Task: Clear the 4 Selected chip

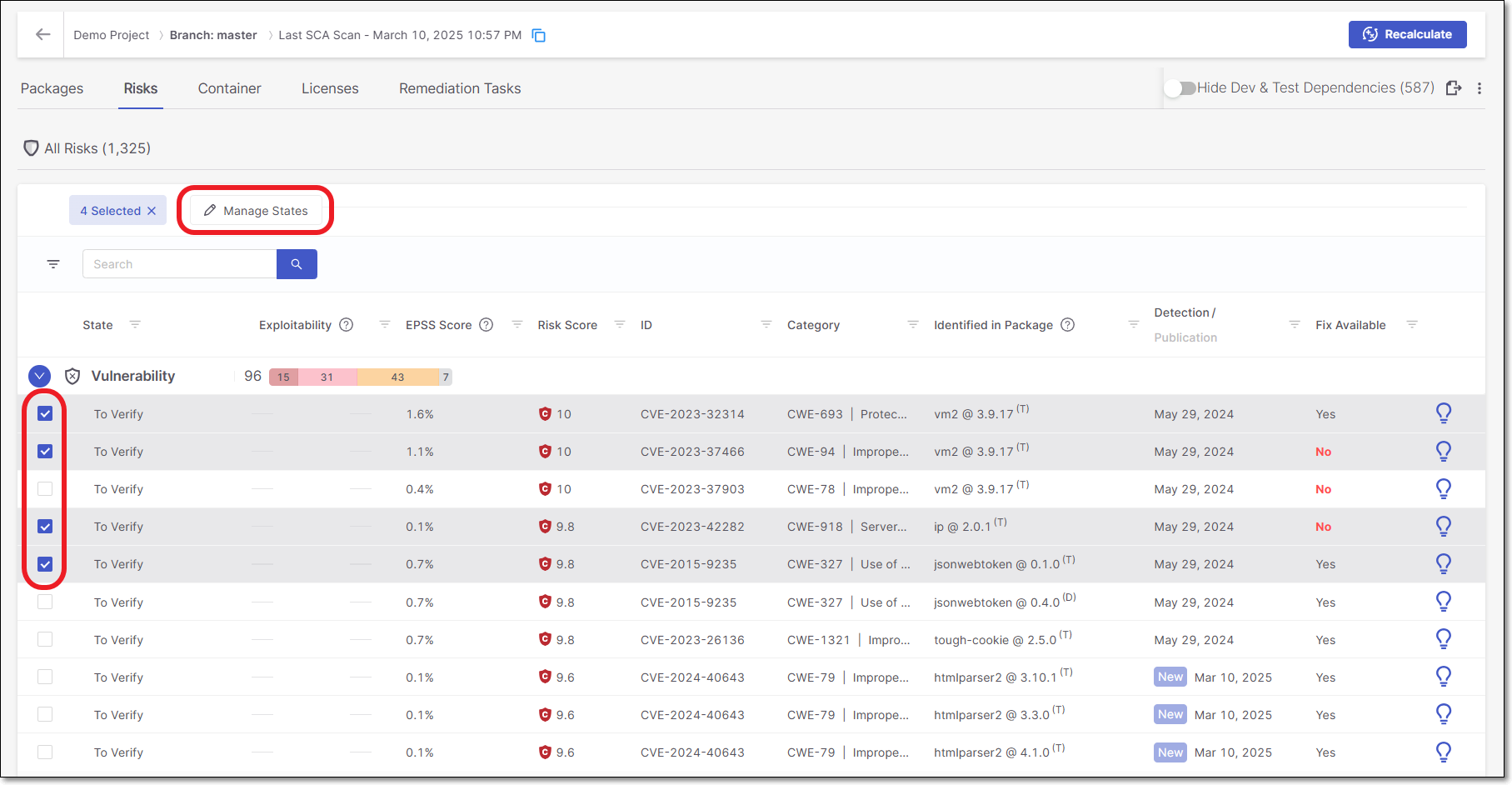Action: point(152,211)
